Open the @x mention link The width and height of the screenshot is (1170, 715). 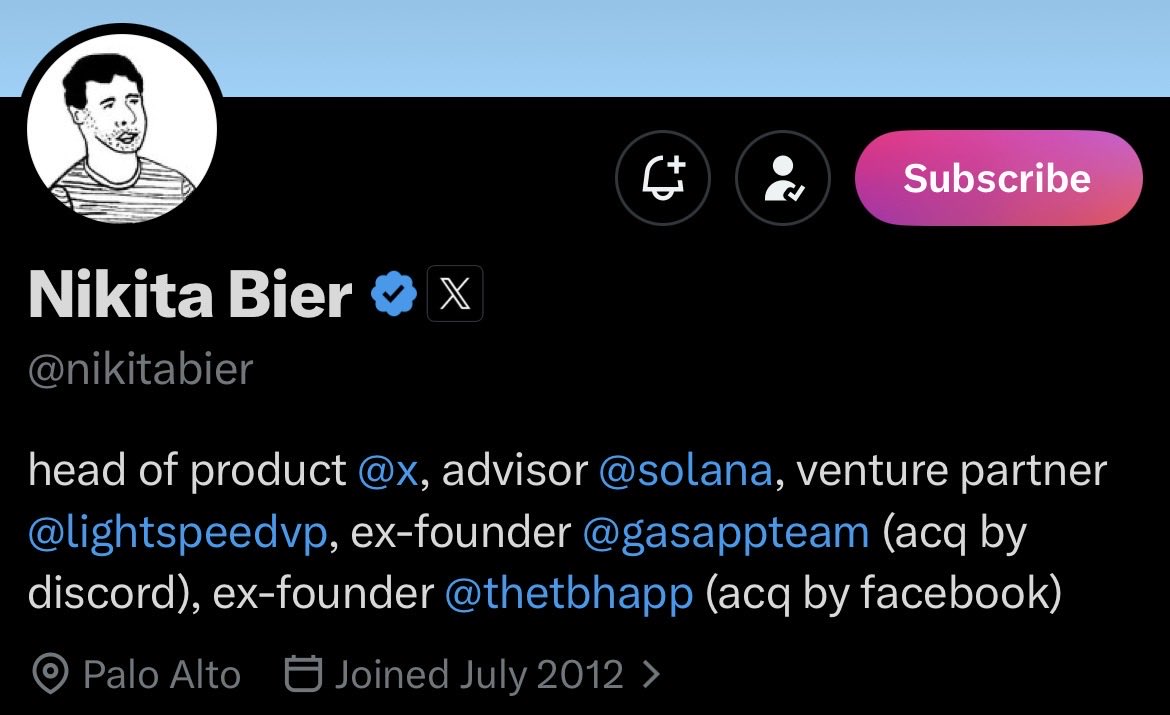pos(386,471)
